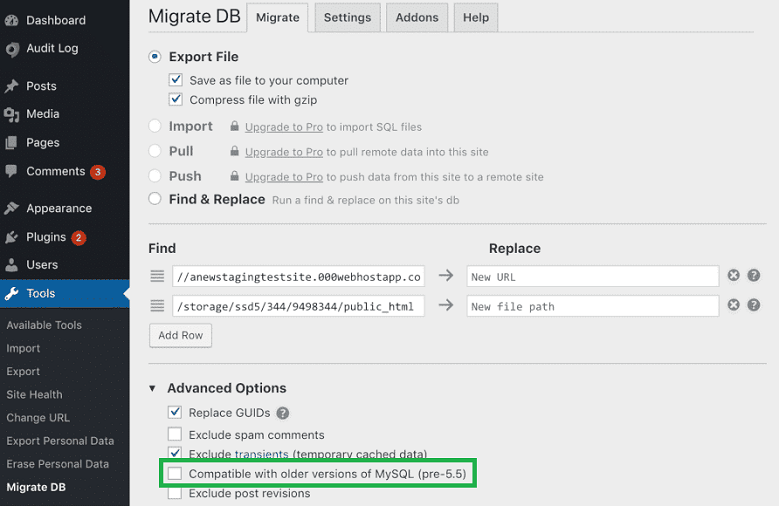Click the New file path replace field

tap(593, 306)
